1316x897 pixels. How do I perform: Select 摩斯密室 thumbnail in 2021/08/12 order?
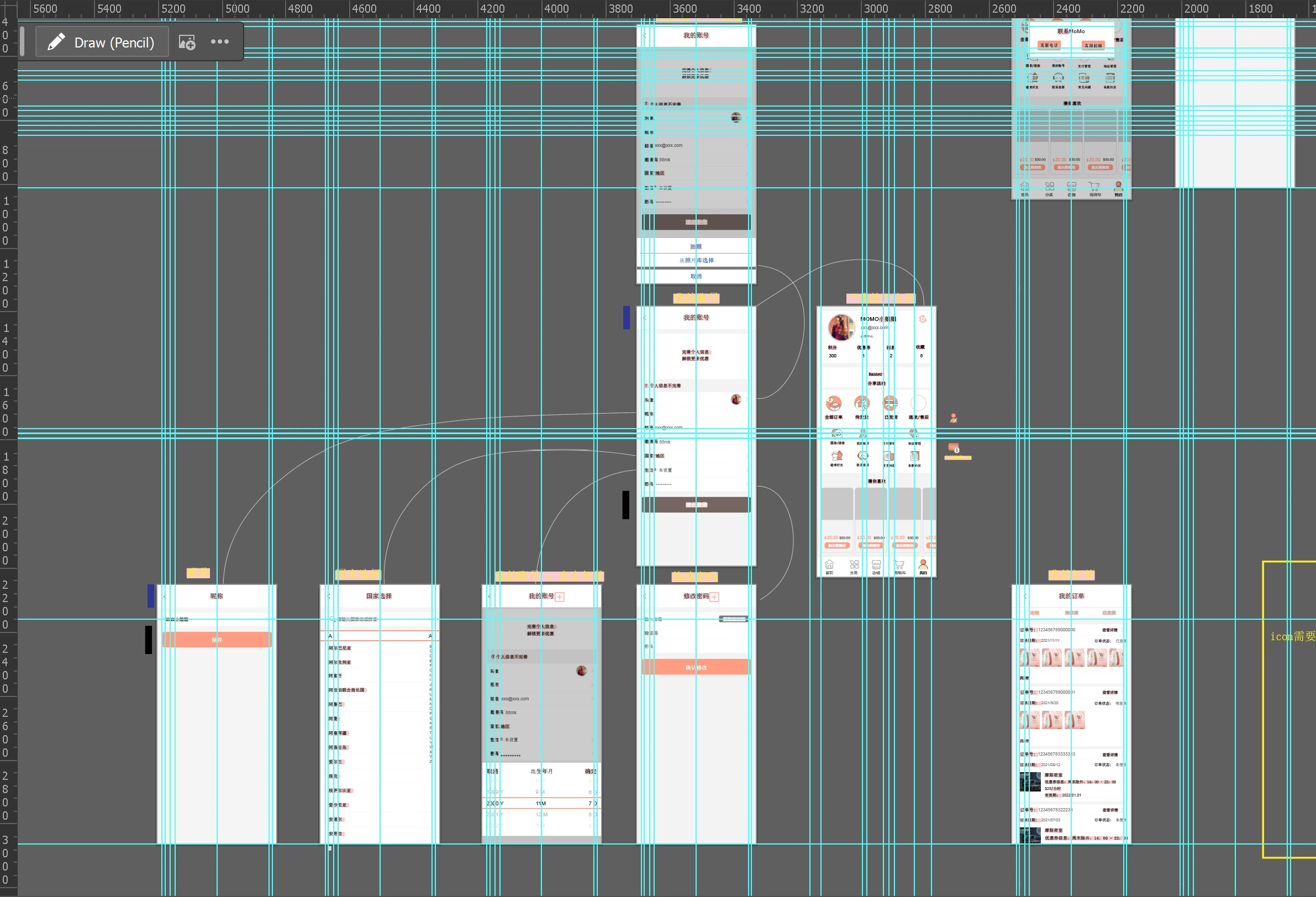1030,782
